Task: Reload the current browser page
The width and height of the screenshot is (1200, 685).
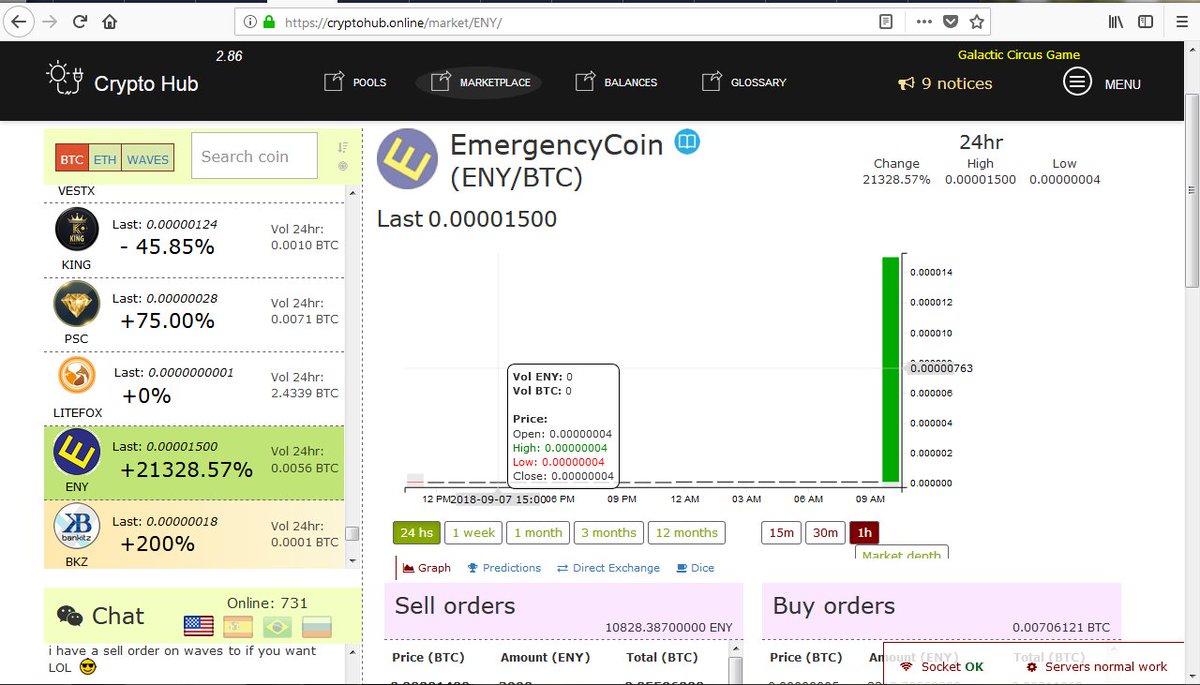Action: point(80,21)
